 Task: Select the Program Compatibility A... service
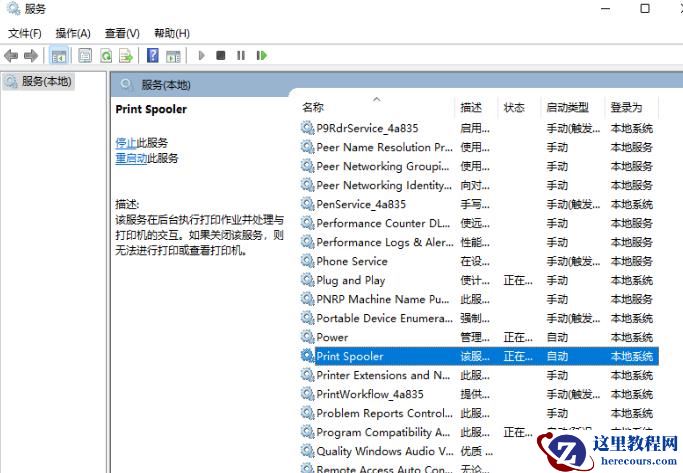383,432
